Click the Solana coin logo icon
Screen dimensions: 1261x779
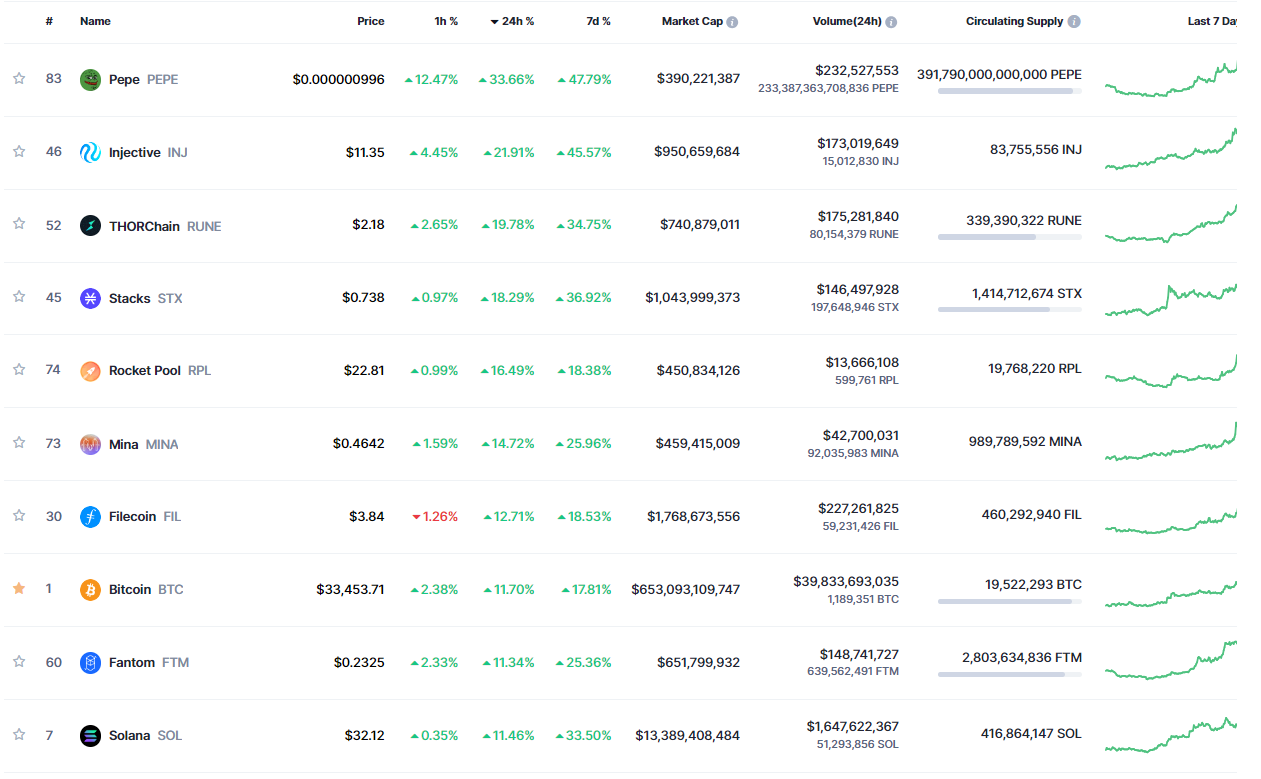pos(90,735)
